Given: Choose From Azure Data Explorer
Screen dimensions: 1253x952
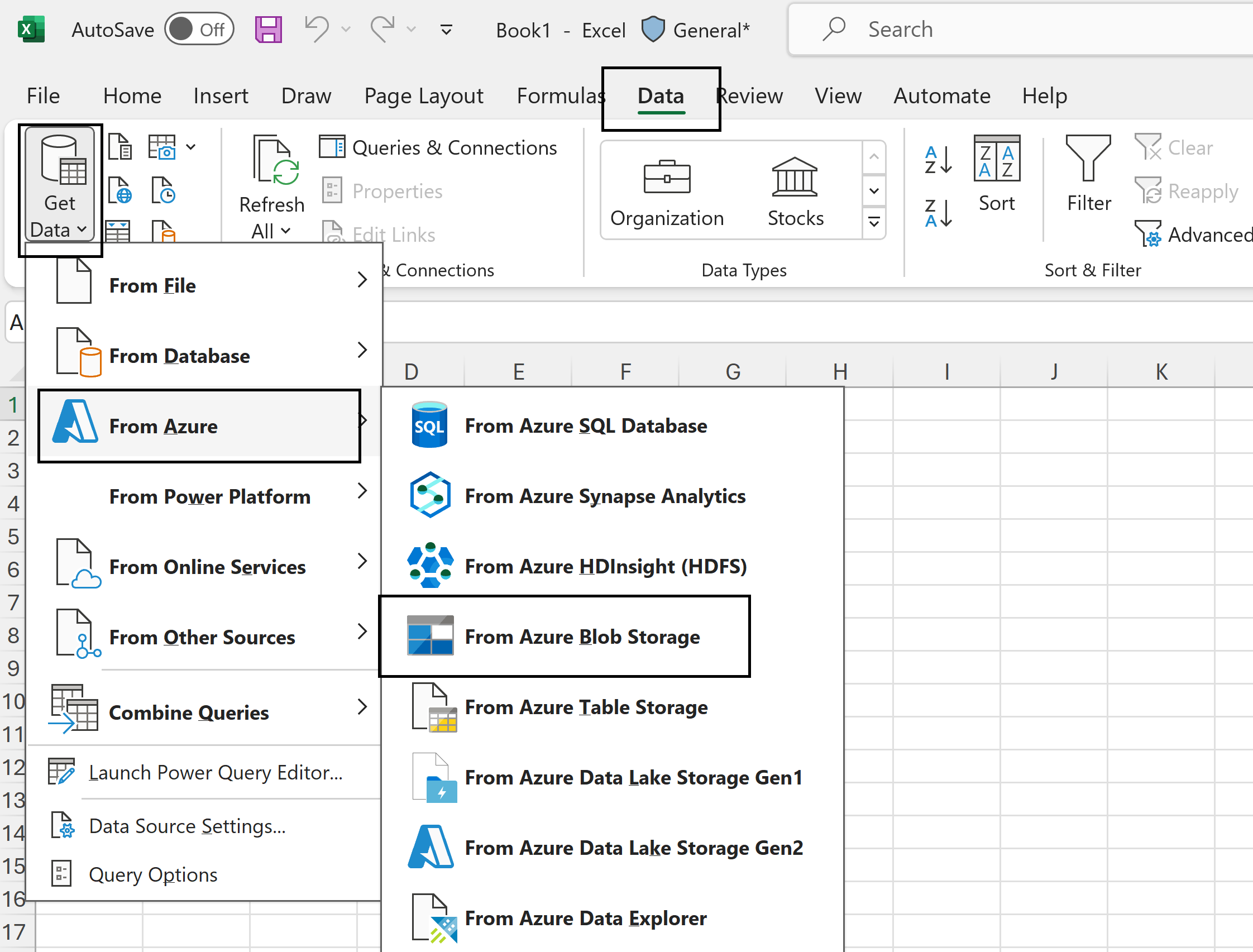Looking at the screenshot, I should (x=613, y=917).
